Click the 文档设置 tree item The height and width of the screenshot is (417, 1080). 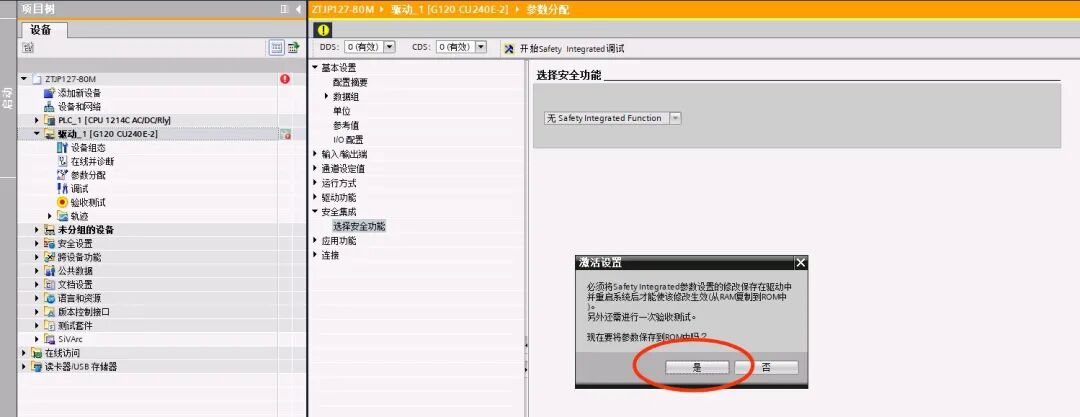[75, 285]
